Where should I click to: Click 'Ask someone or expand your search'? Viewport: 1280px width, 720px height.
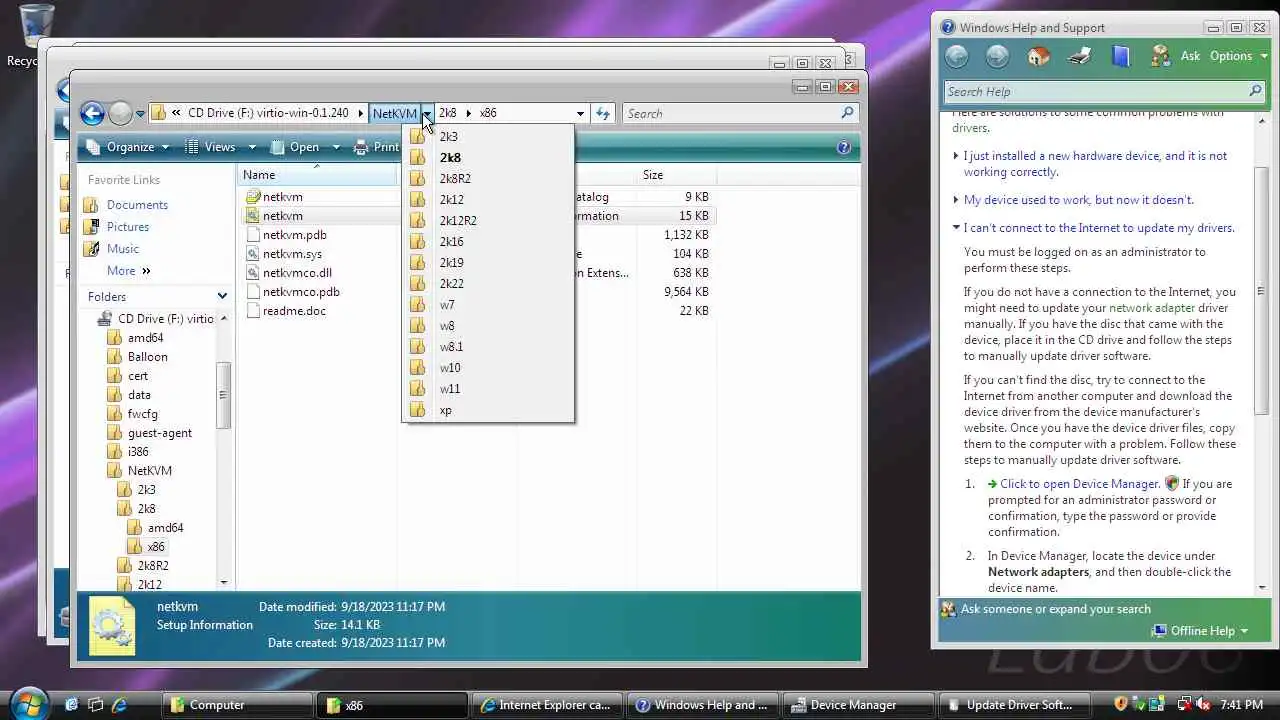click(x=1055, y=609)
